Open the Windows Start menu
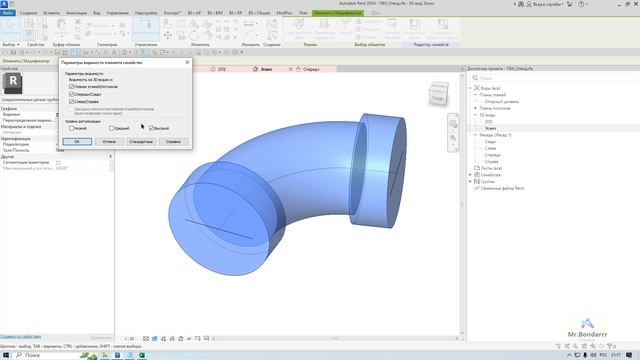640x360 pixels. (x=6, y=355)
